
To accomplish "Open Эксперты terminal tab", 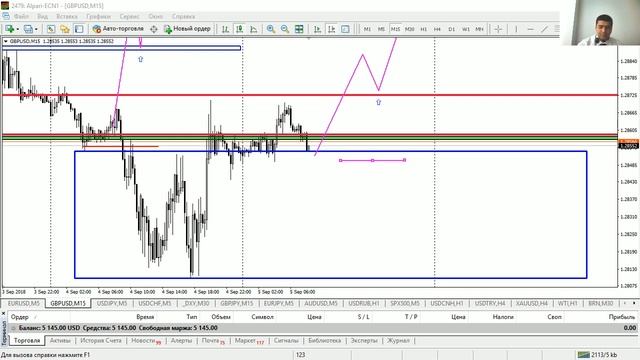I will 364,340.
